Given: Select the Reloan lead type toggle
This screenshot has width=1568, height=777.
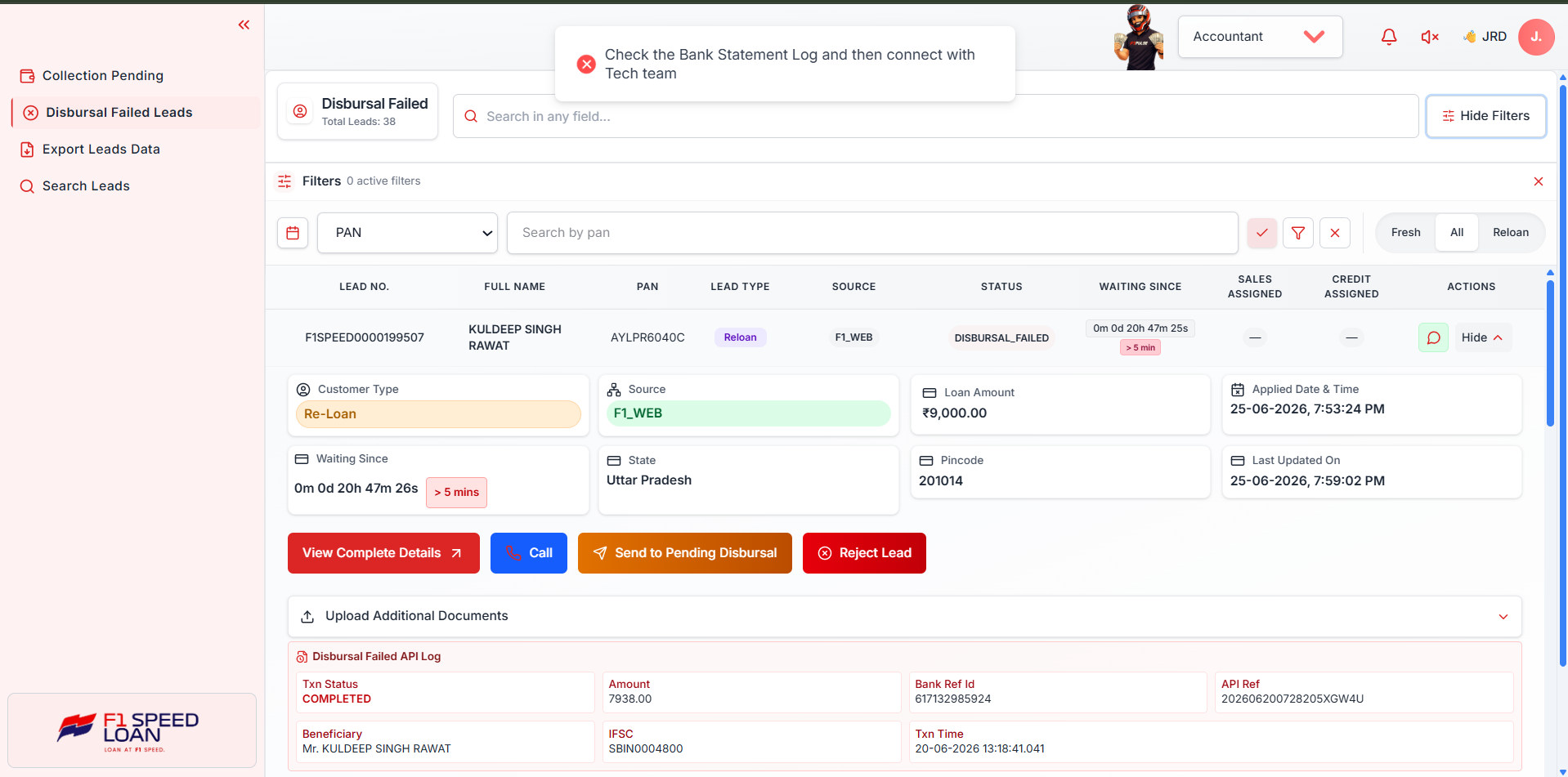Looking at the screenshot, I should tap(1510, 233).
